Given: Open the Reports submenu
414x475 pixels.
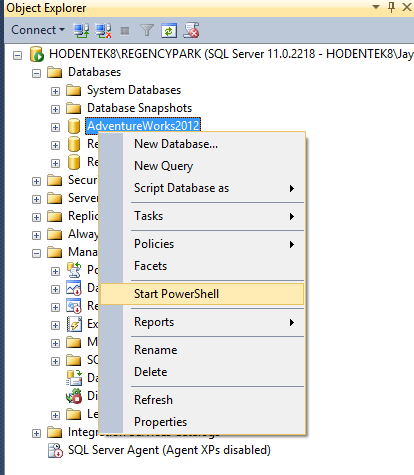Looking at the screenshot, I should (202, 322).
